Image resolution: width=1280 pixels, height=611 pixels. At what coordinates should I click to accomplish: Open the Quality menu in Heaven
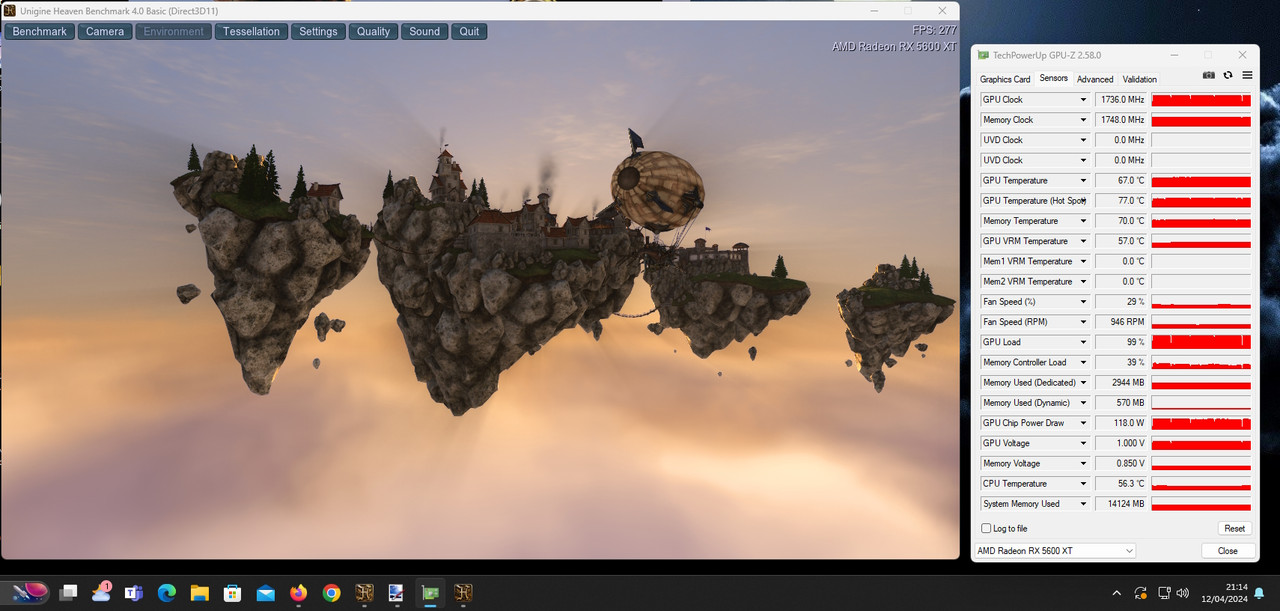pyautogui.click(x=373, y=31)
